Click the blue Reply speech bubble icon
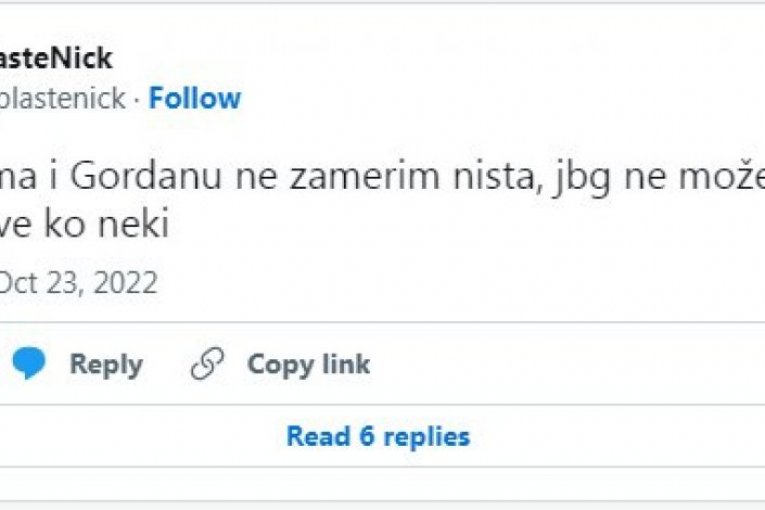The height and width of the screenshot is (510, 765). coord(27,364)
